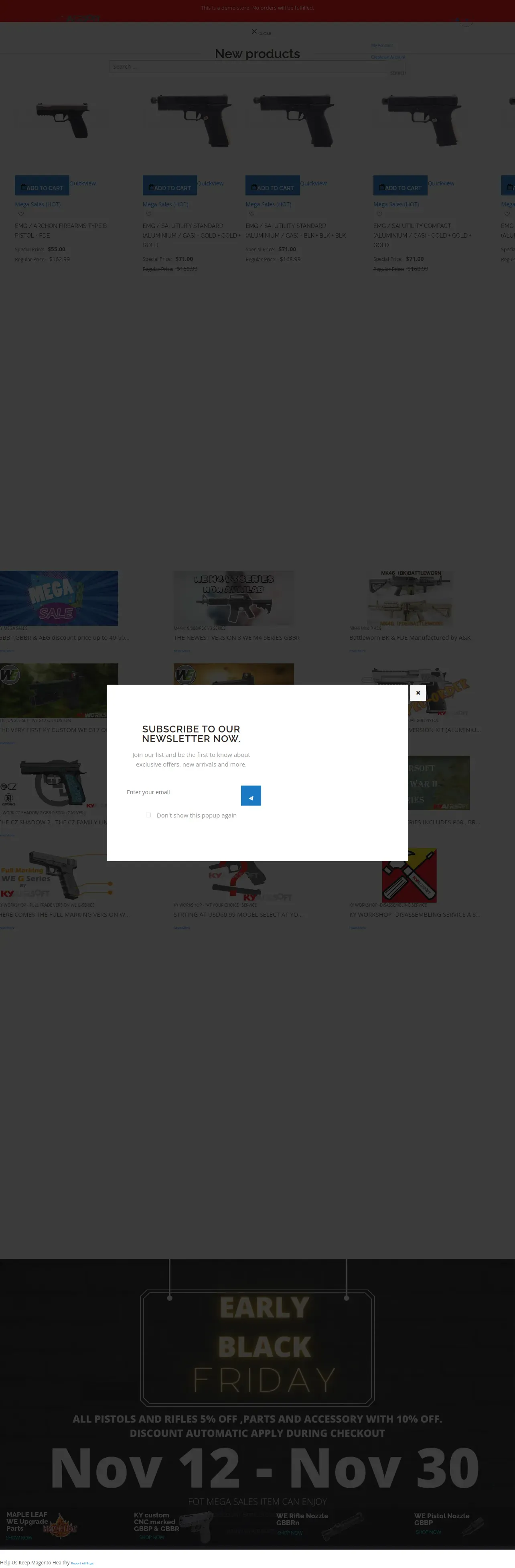Add SAI Utility Standard BLK pistol to cart
The width and height of the screenshot is (515, 1568).
pos(272,186)
